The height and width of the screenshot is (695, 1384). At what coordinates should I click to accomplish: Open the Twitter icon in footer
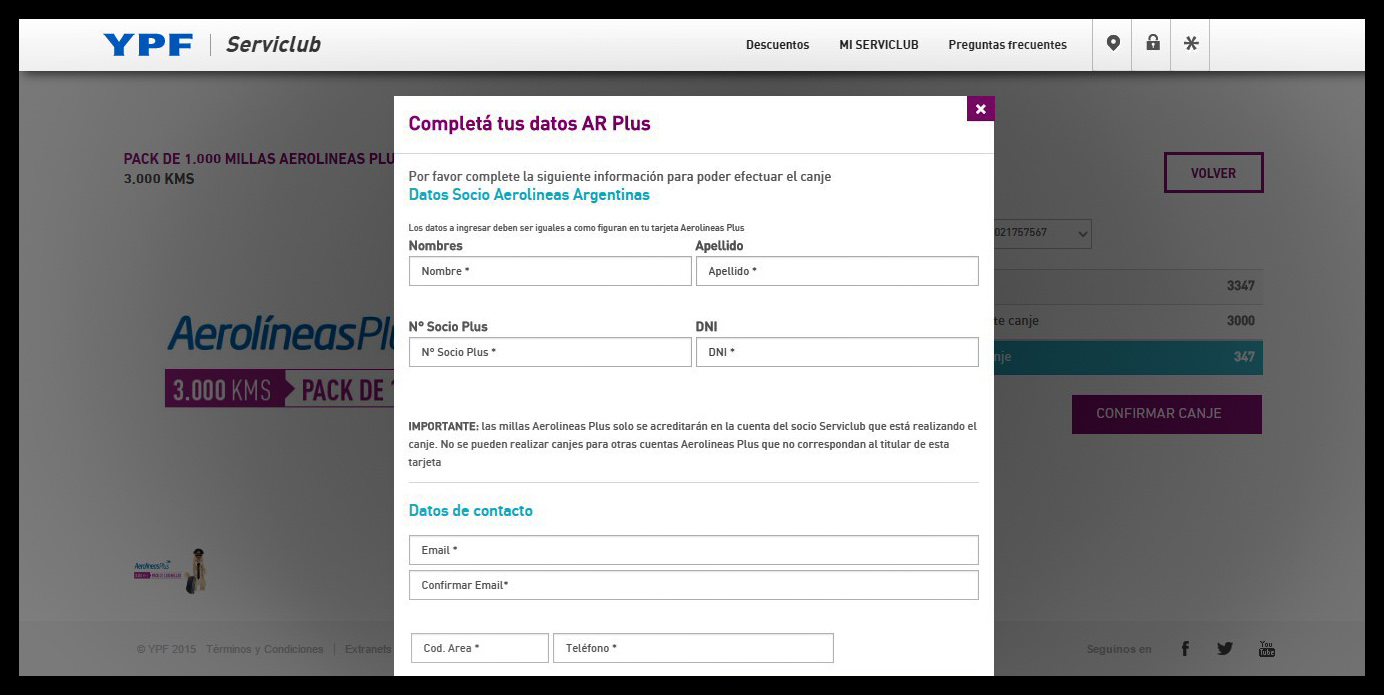[1225, 649]
